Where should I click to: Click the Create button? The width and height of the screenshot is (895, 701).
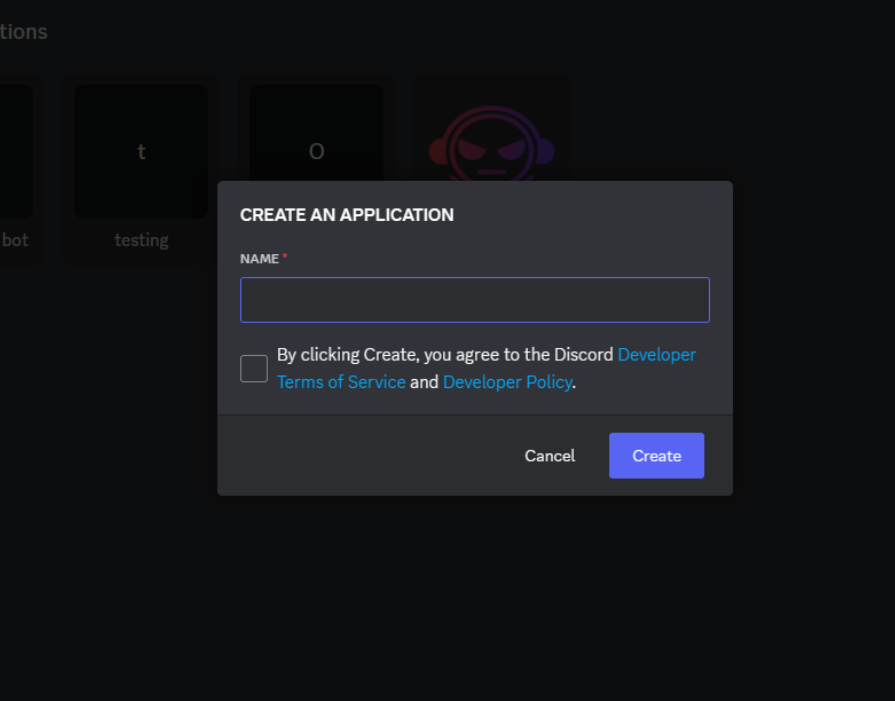coord(656,456)
